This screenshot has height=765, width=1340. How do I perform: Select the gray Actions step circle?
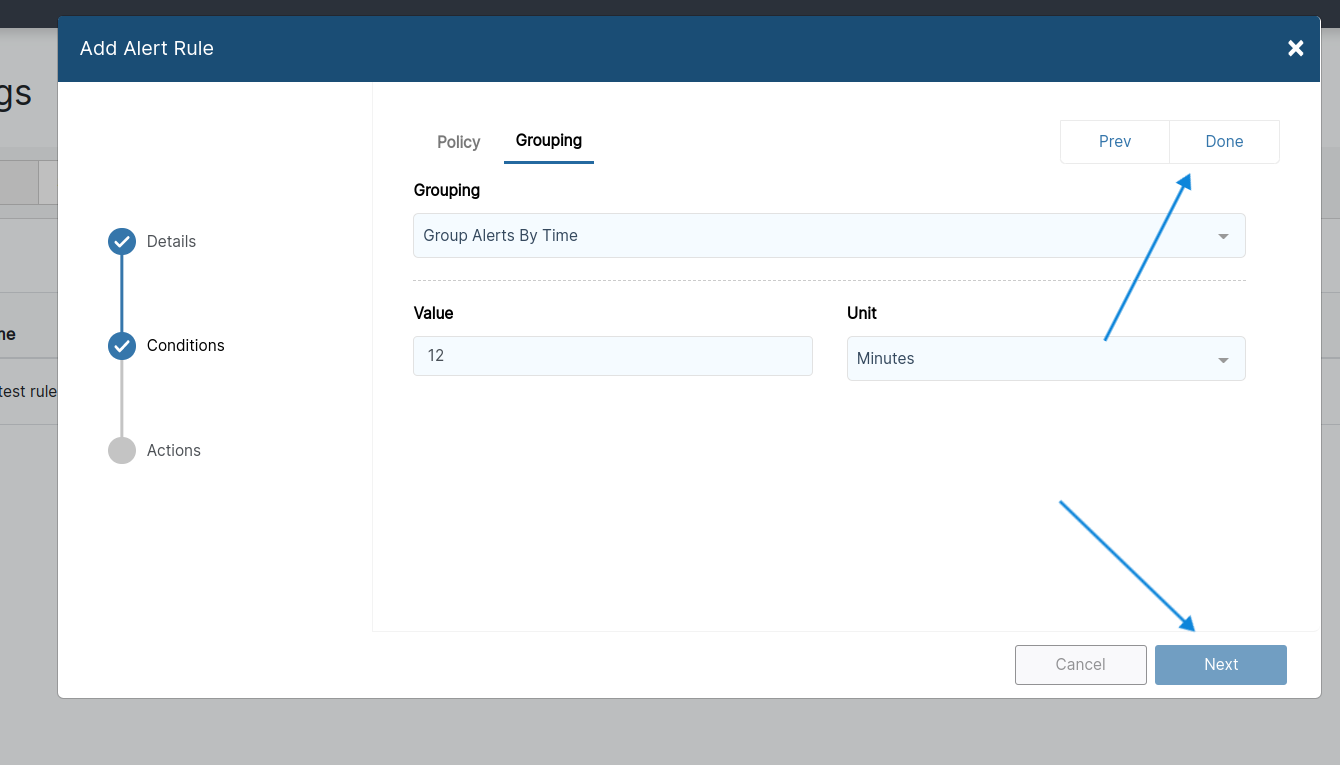pos(121,450)
